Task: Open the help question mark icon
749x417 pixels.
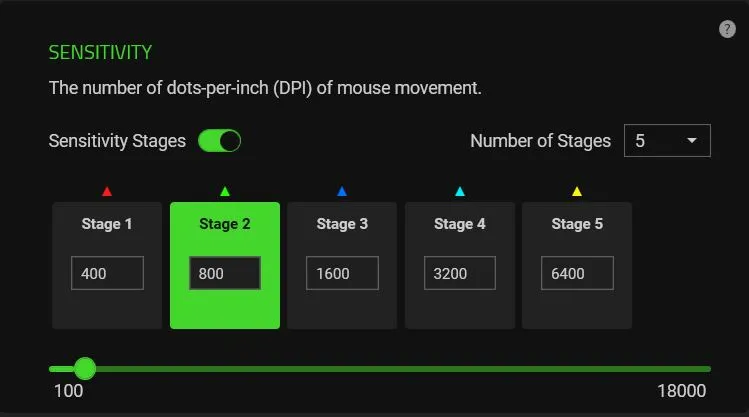Action: [727, 29]
